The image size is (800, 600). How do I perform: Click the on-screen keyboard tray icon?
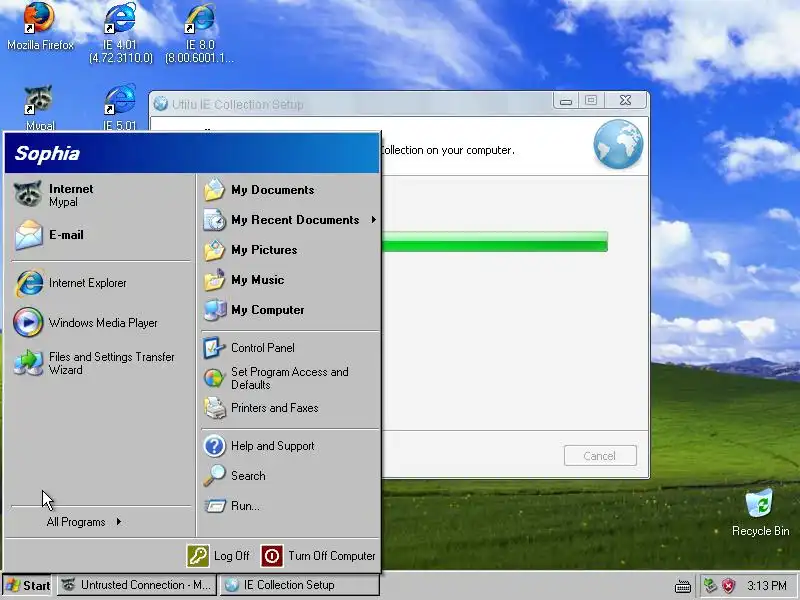683,586
